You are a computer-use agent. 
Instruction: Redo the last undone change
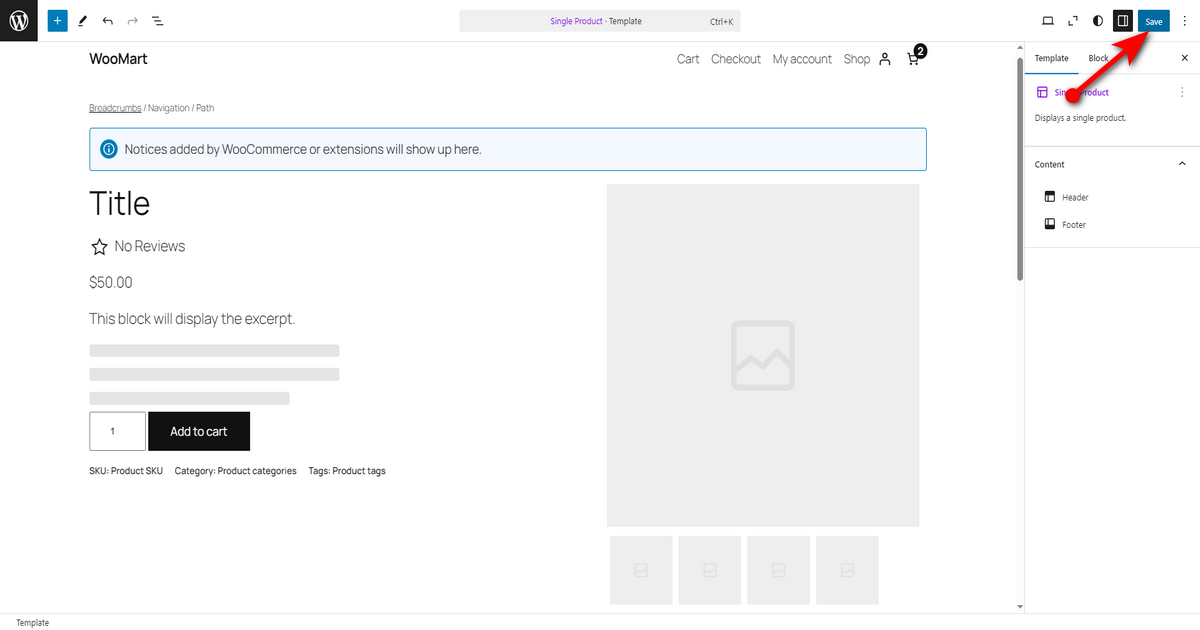pyautogui.click(x=132, y=20)
